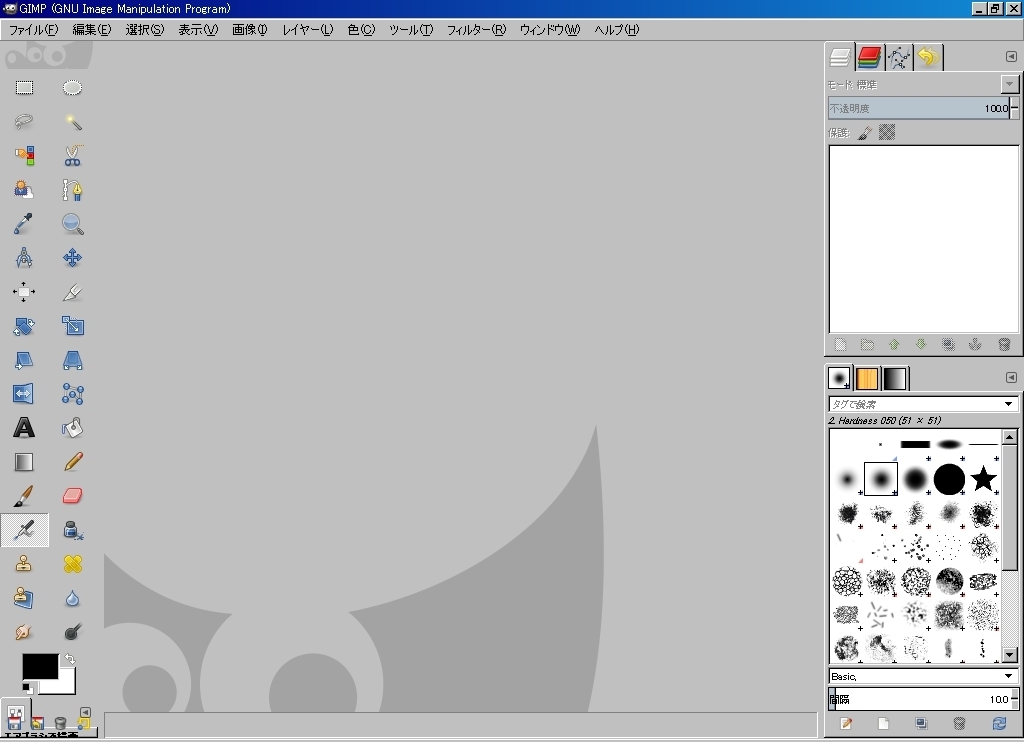1024x742 pixels.
Task: Pick the Text tool in toolbox
Action: coord(24,428)
